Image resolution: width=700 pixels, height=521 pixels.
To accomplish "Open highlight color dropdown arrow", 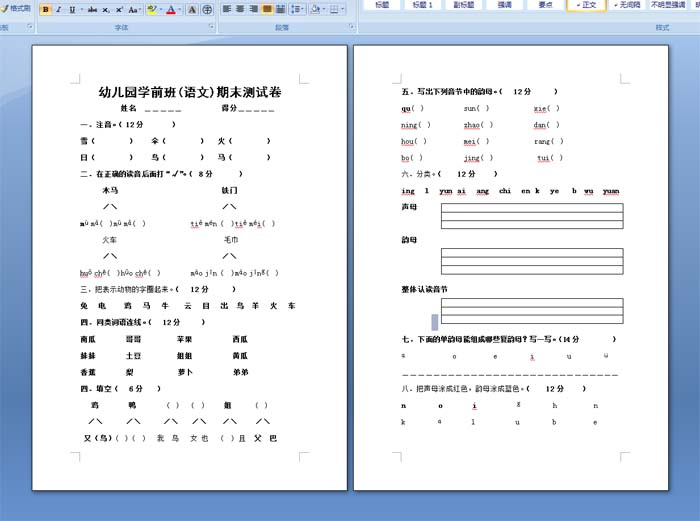I will coord(161,9).
